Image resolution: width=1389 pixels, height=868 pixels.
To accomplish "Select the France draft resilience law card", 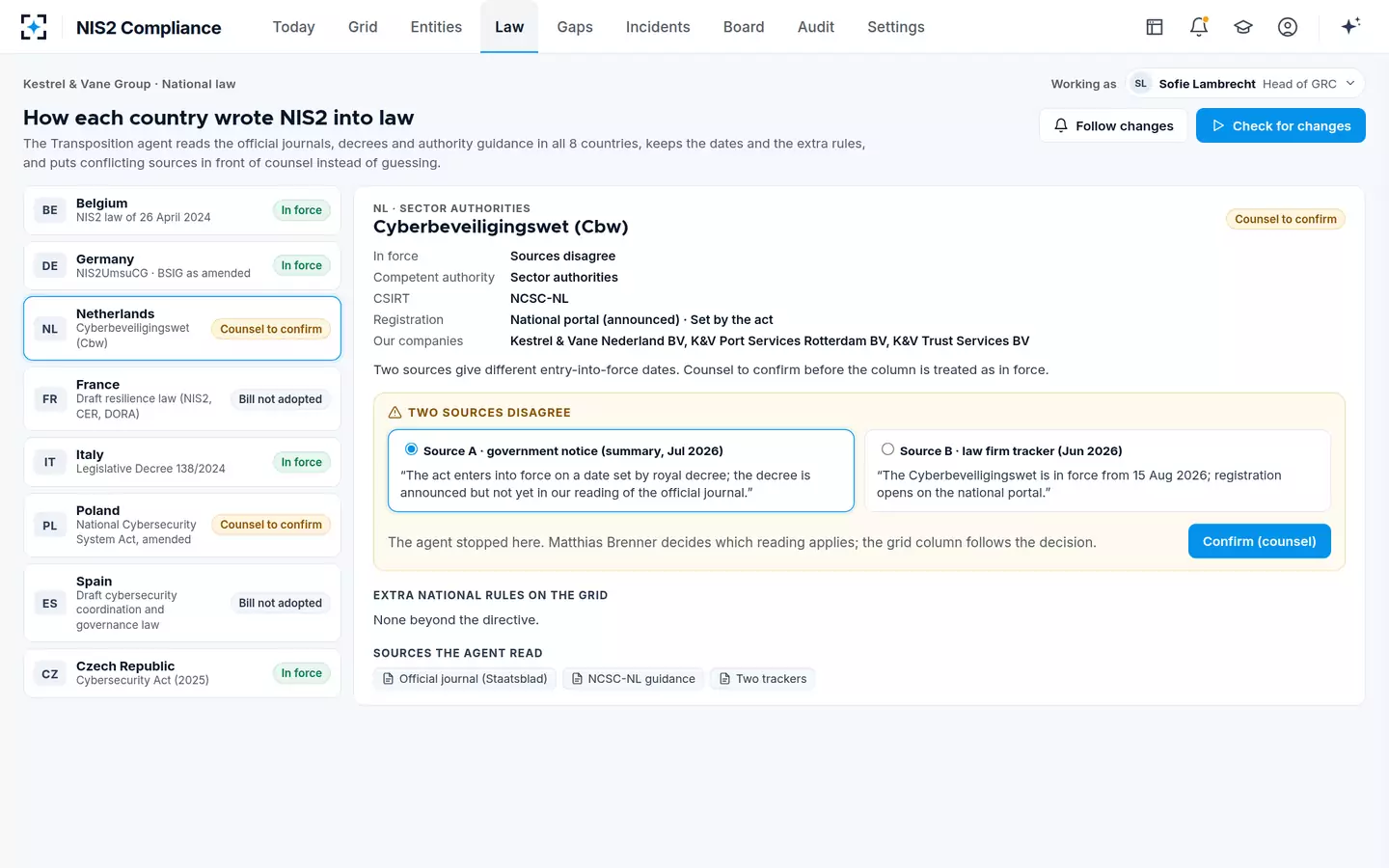I will point(182,399).
